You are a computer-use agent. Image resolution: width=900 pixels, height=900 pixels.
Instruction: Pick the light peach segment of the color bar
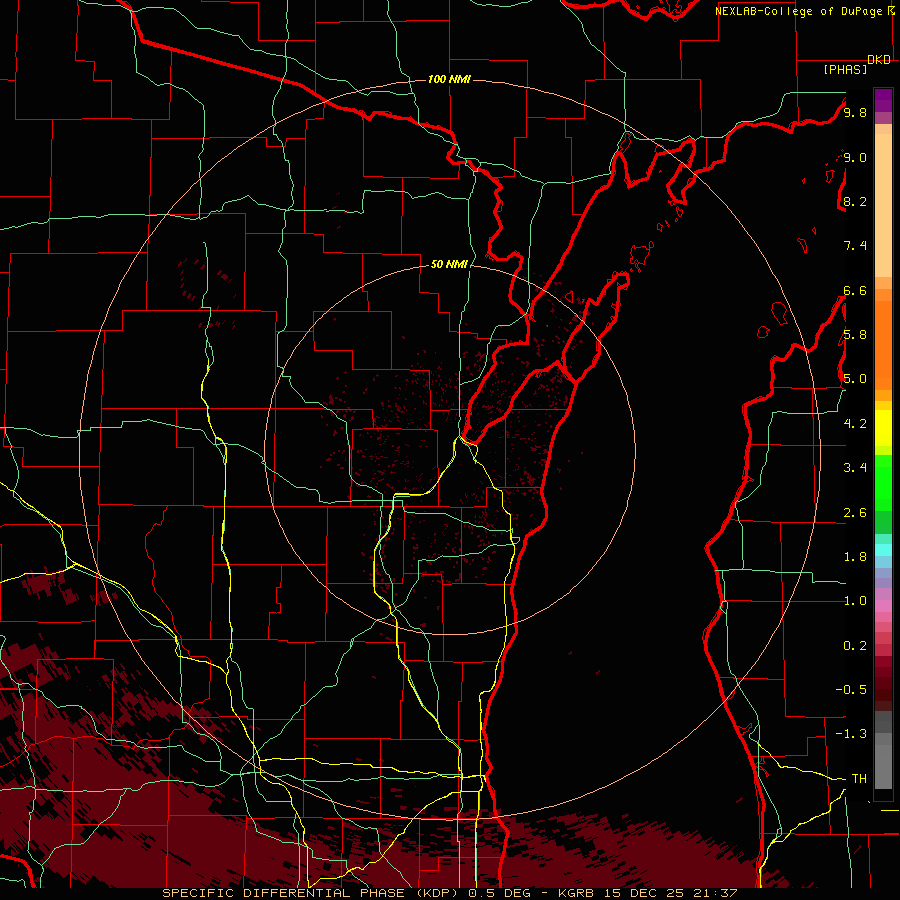click(x=883, y=207)
